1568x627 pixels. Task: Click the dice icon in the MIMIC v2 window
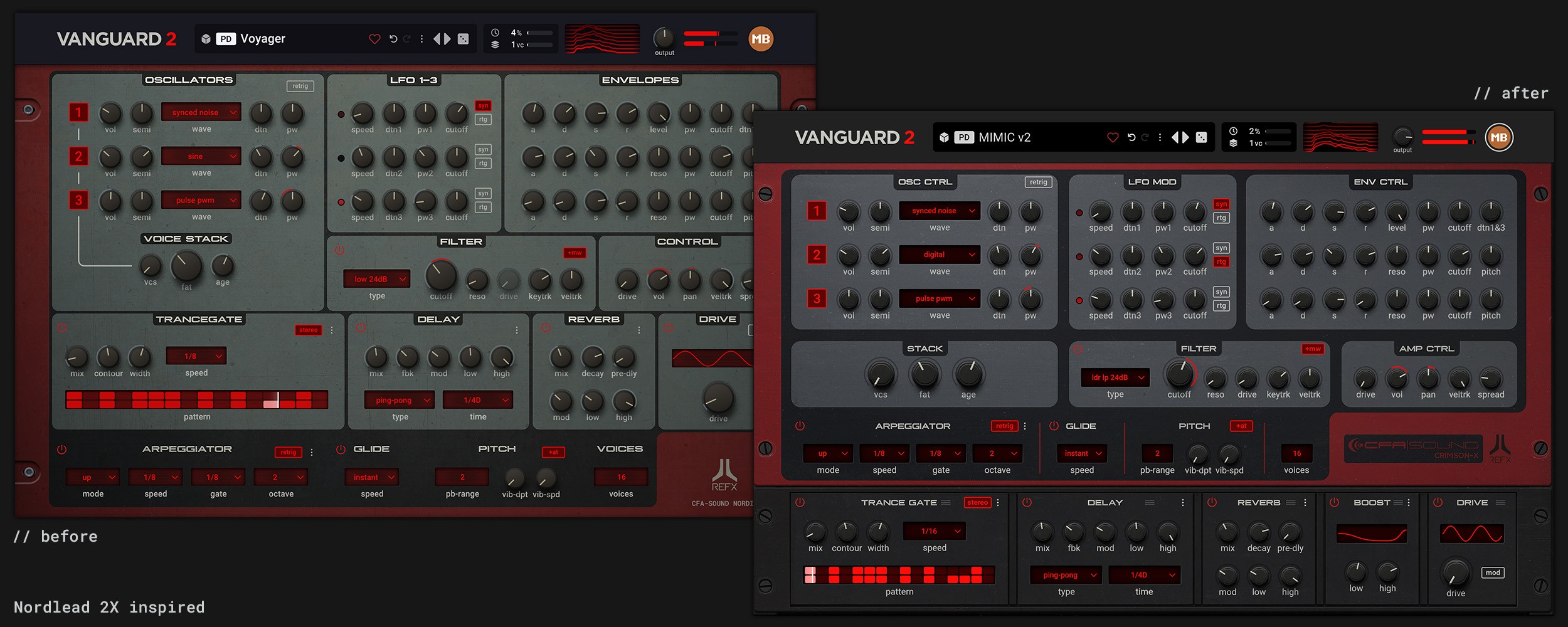1201,137
